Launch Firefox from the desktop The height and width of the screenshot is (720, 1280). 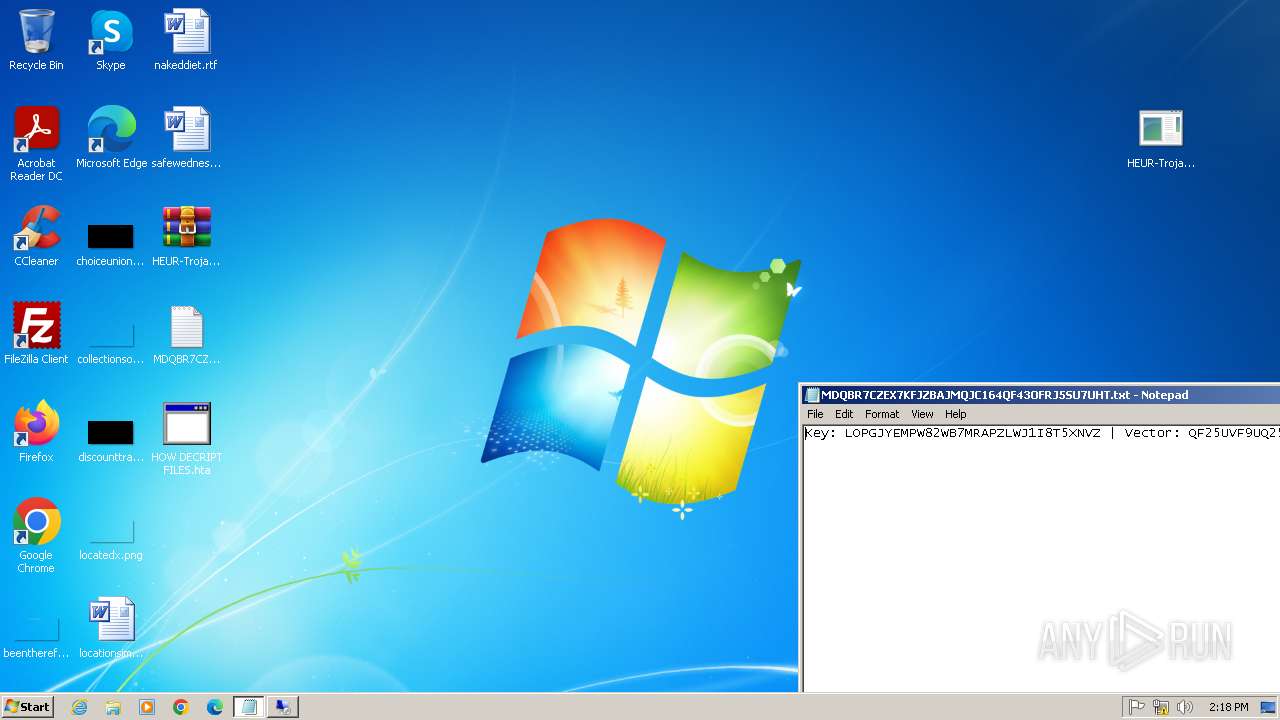tap(36, 432)
